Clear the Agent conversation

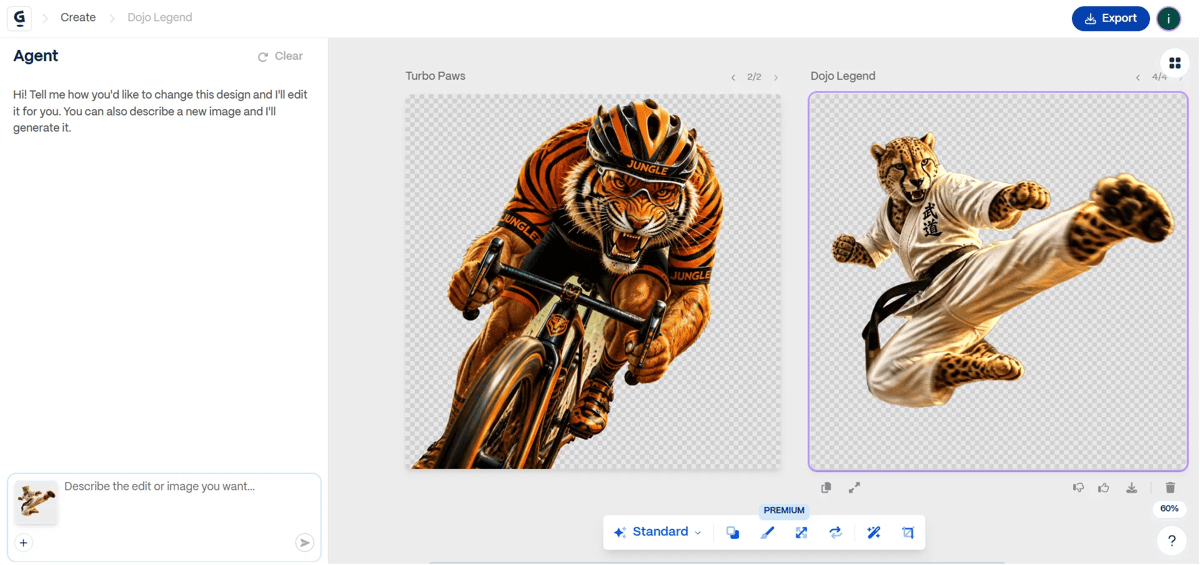pyautogui.click(x=280, y=57)
